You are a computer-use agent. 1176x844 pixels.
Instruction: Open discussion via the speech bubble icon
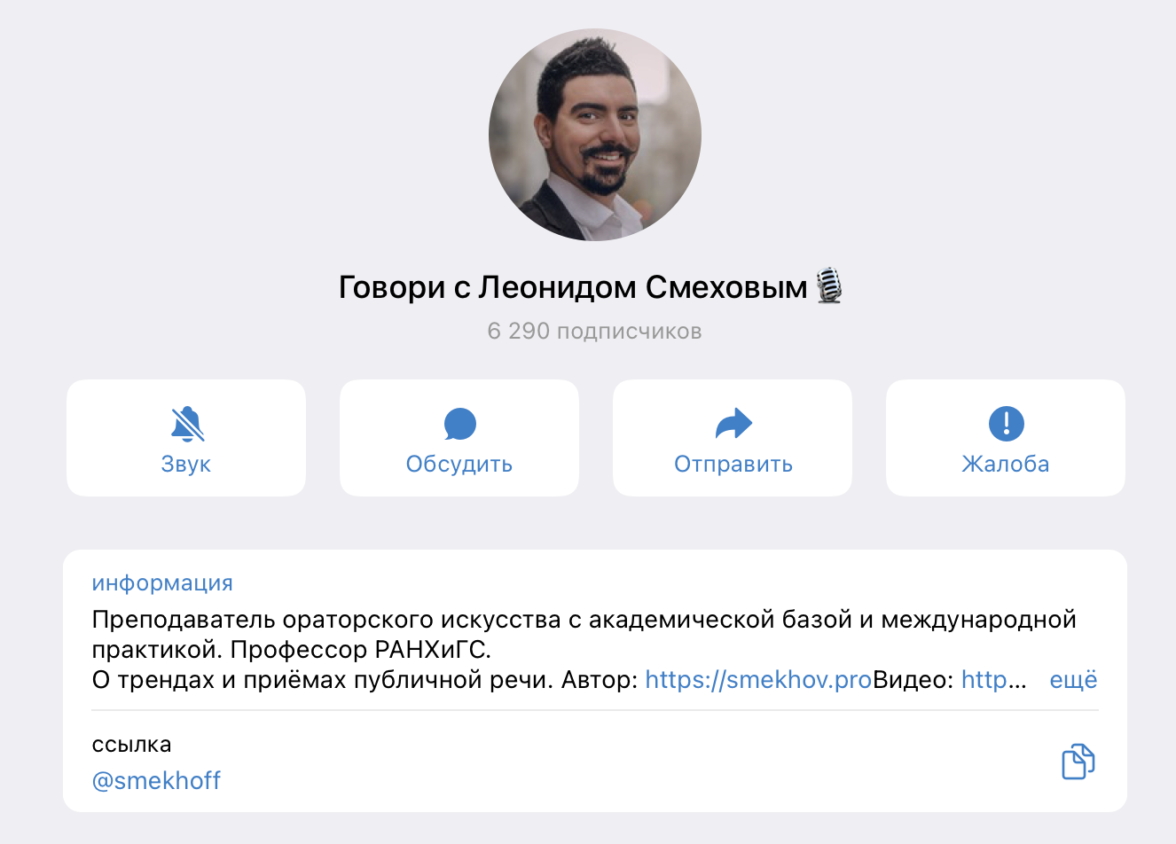[460, 424]
